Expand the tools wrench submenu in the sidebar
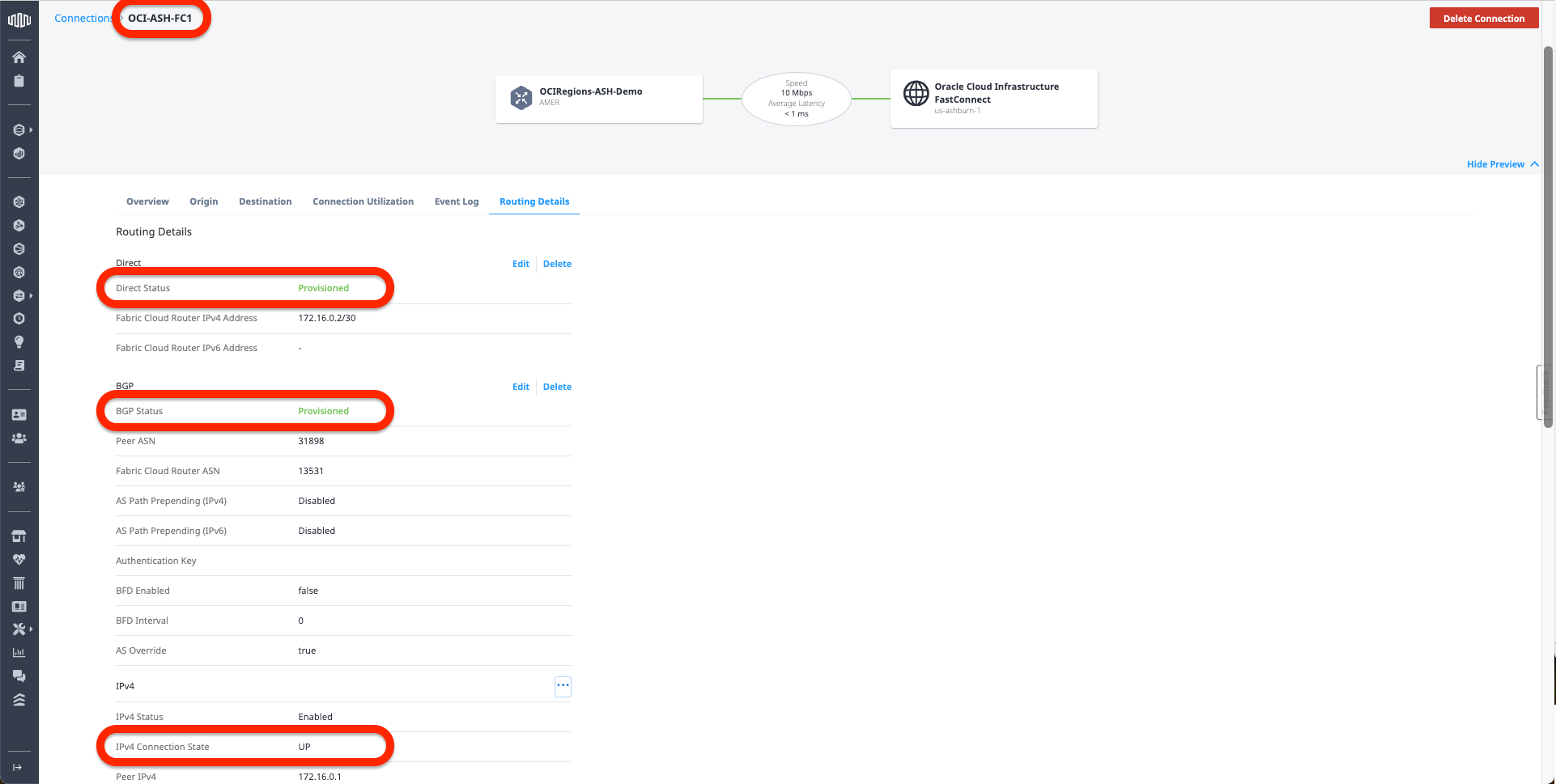The image size is (1556, 784). [20, 629]
